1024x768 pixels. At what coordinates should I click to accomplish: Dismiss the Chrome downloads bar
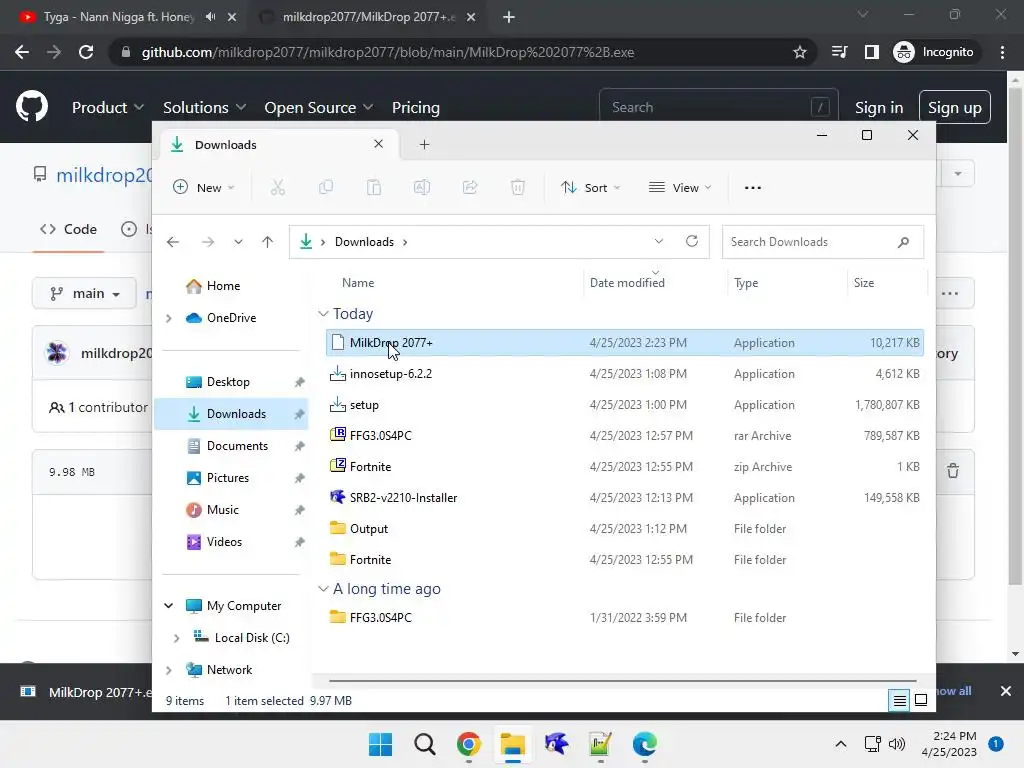click(1006, 691)
